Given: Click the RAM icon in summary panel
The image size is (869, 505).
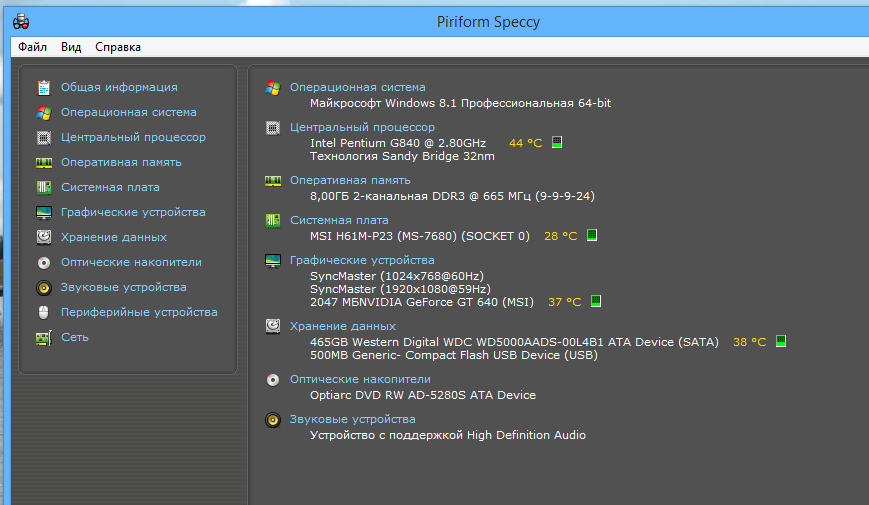Looking at the screenshot, I should (273, 181).
